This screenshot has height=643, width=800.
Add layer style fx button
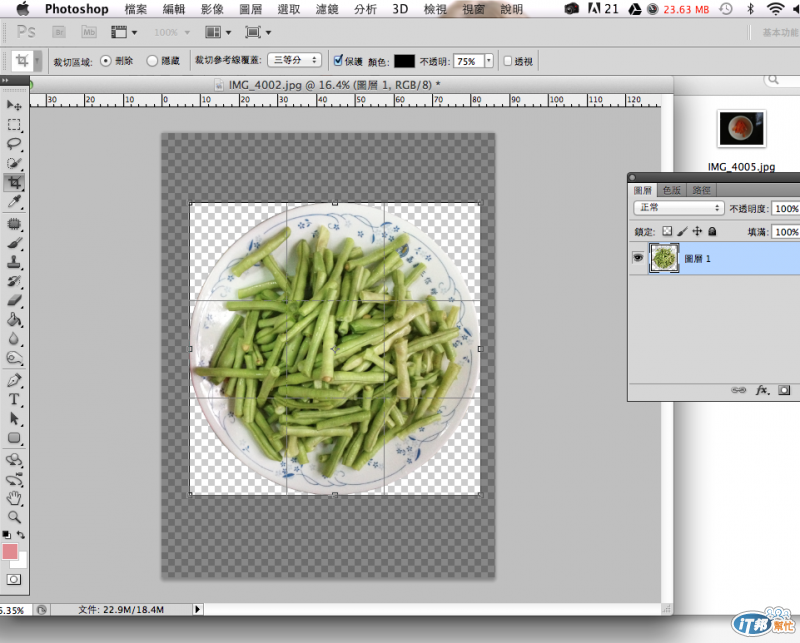pyautogui.click(x=762, y=390)
